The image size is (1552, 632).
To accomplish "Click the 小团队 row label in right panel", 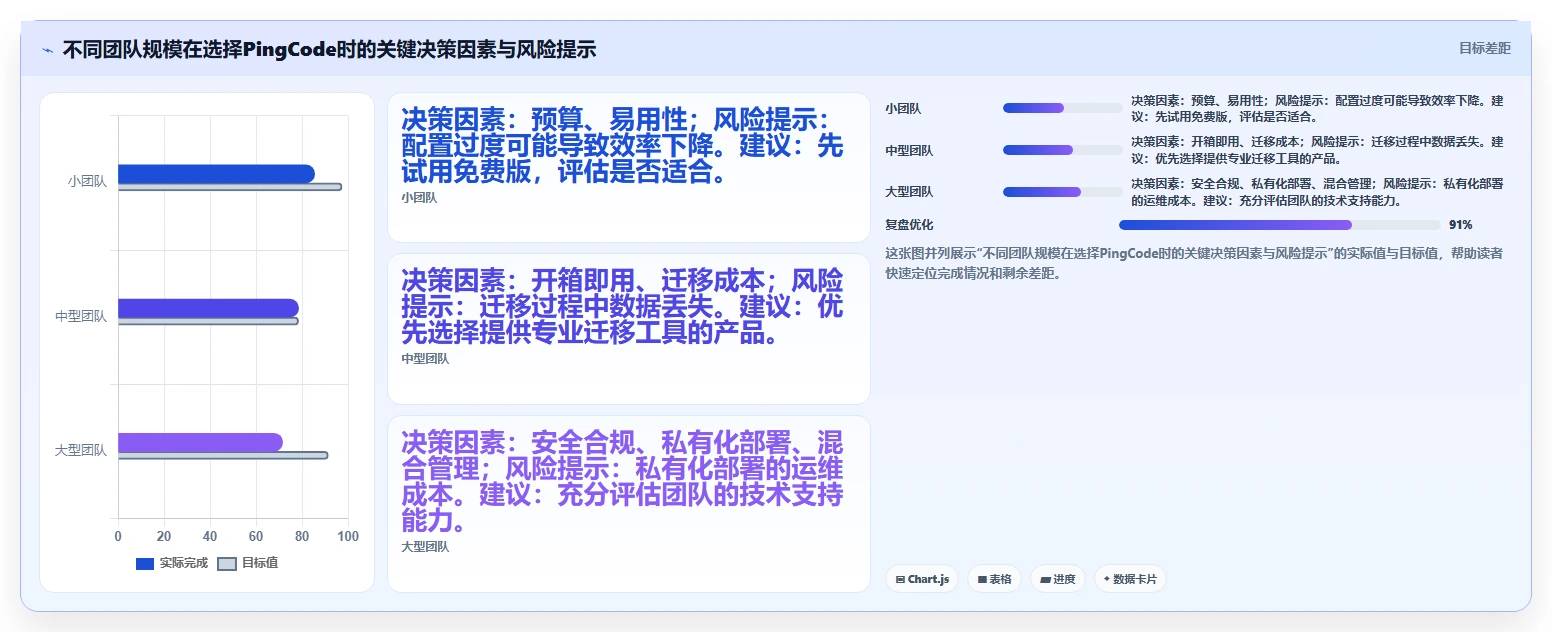I will [903, 108].
